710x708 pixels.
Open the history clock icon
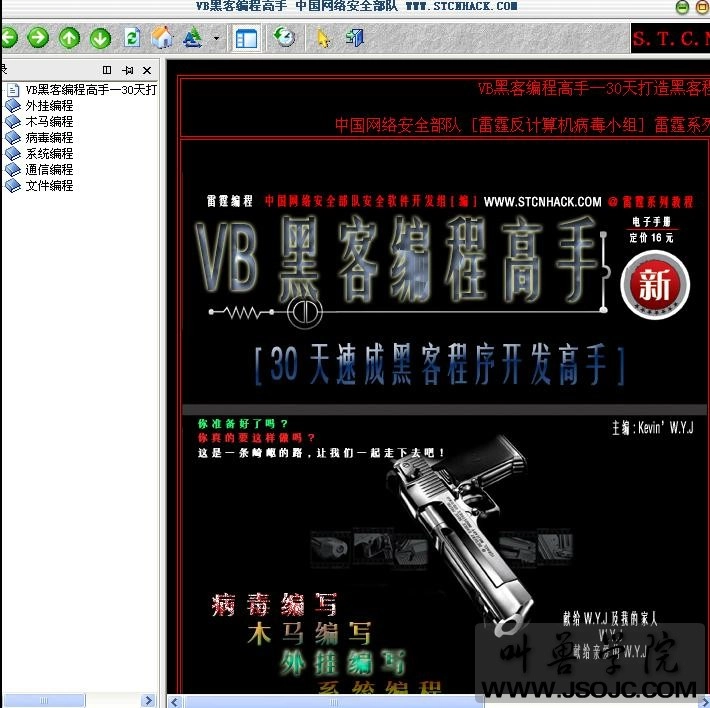[284, 37]
